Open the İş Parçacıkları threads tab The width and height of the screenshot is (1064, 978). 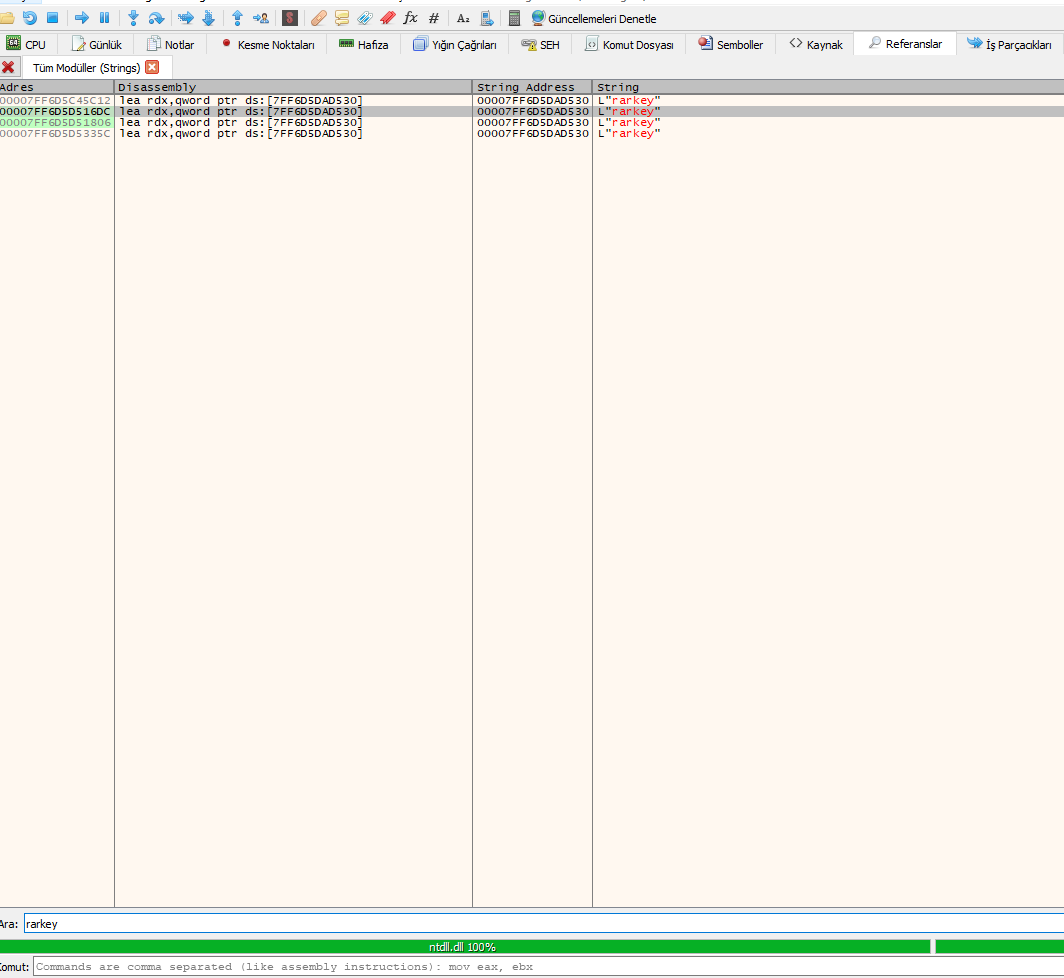[1009, 44]
